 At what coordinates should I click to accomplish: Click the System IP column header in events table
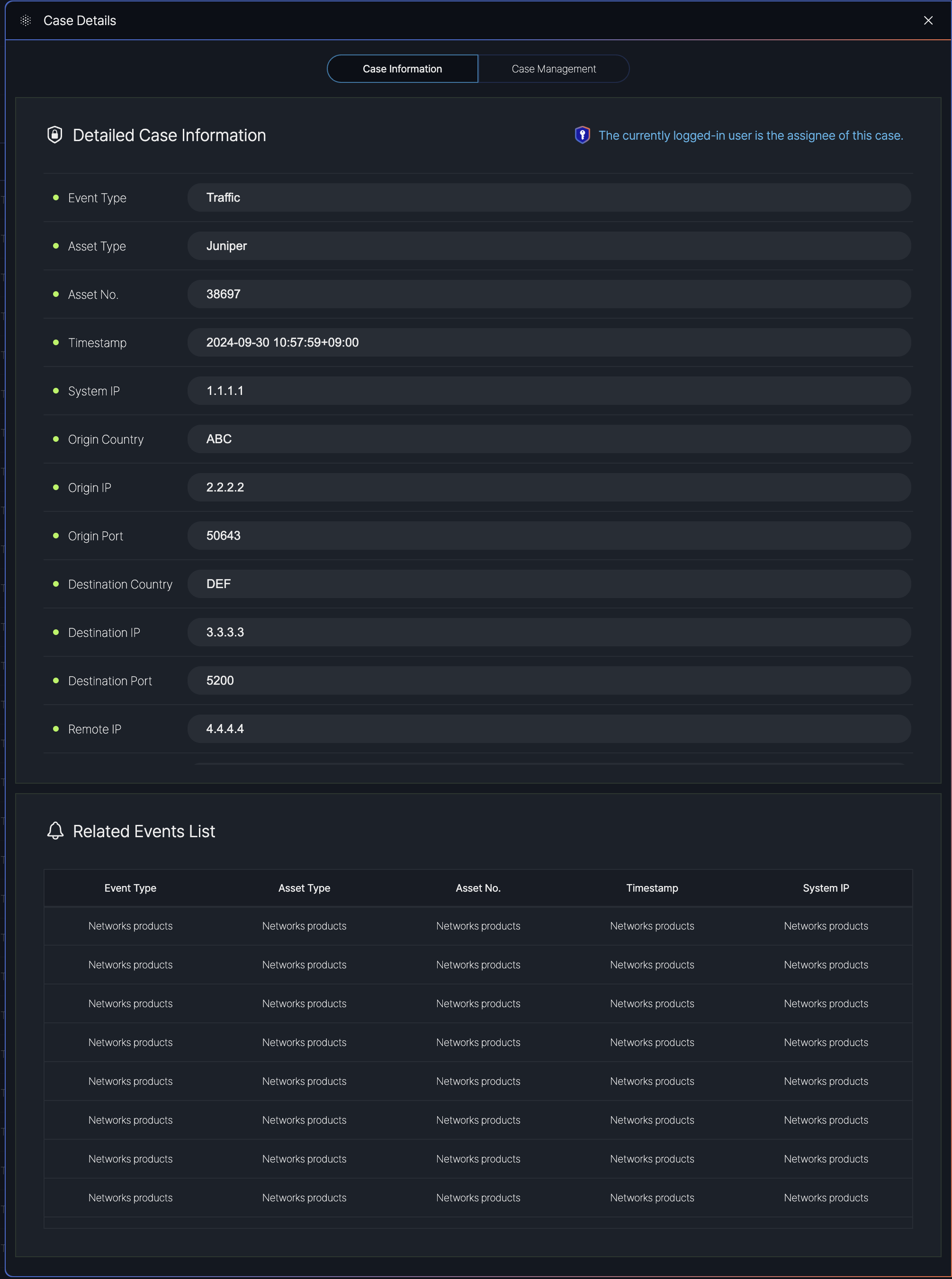[825, 888]
